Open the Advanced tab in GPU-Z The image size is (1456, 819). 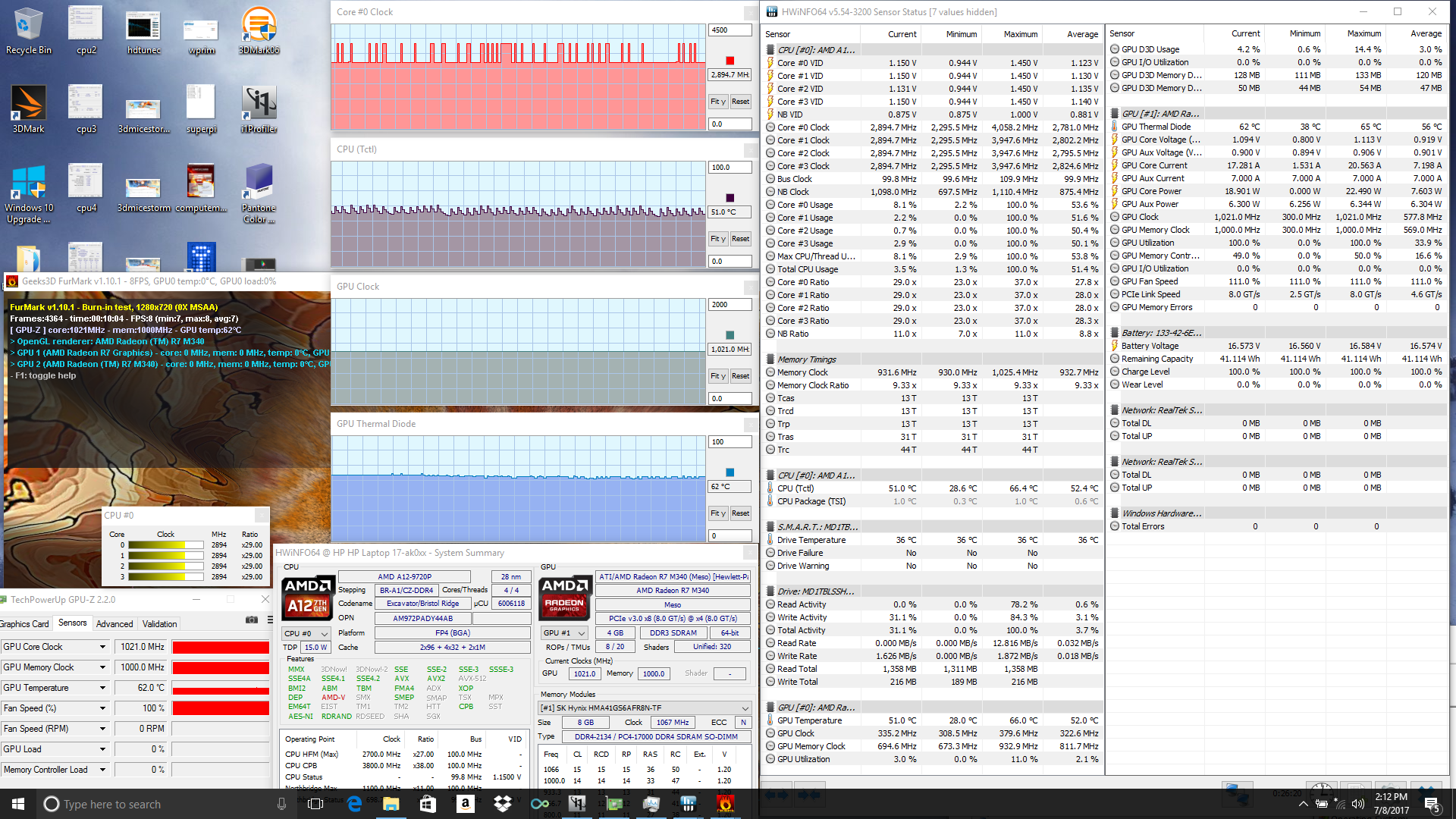[x=115, y=624]
